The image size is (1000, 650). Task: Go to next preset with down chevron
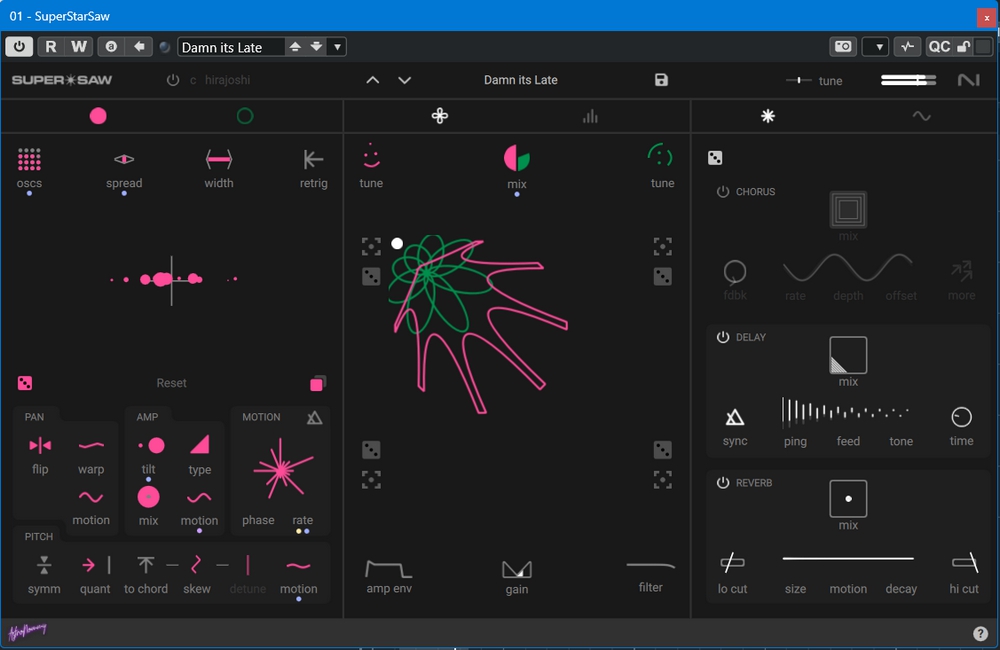[404, 80]
